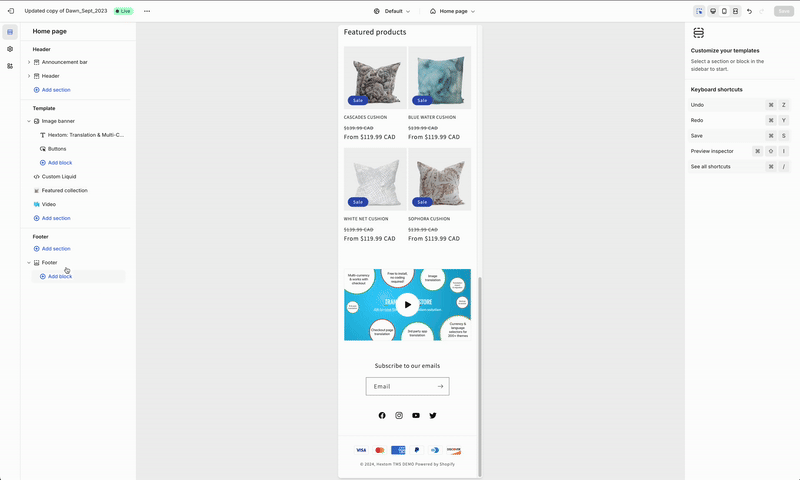Click the Hextom text block icon
Image resolution: width=800 pixels, height=480 pixels.
tap(43, 135)
